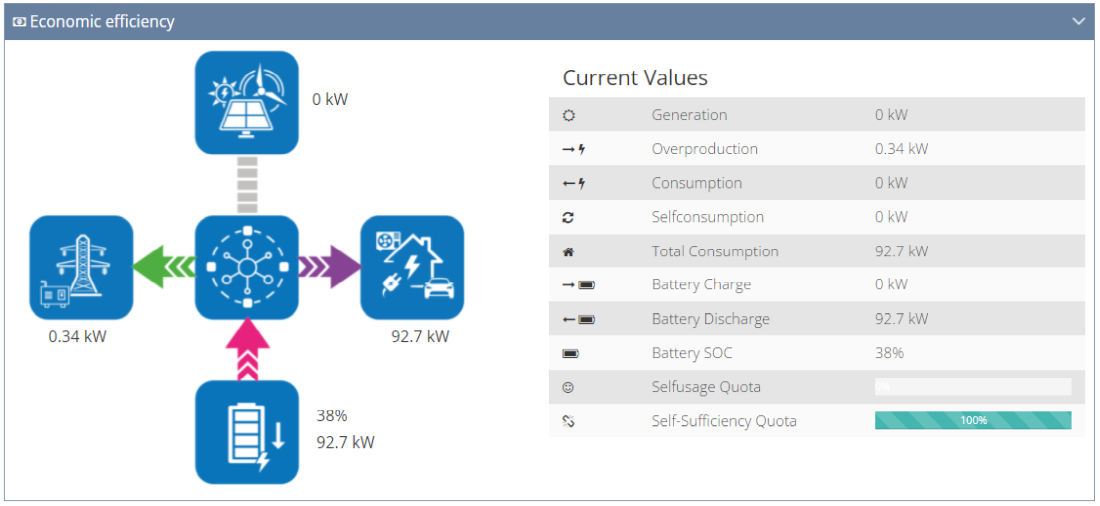Viewport: 1100px width, 506px height.
Task: Click the pink battery discharge arrow
Action: [x=246, y=350]
